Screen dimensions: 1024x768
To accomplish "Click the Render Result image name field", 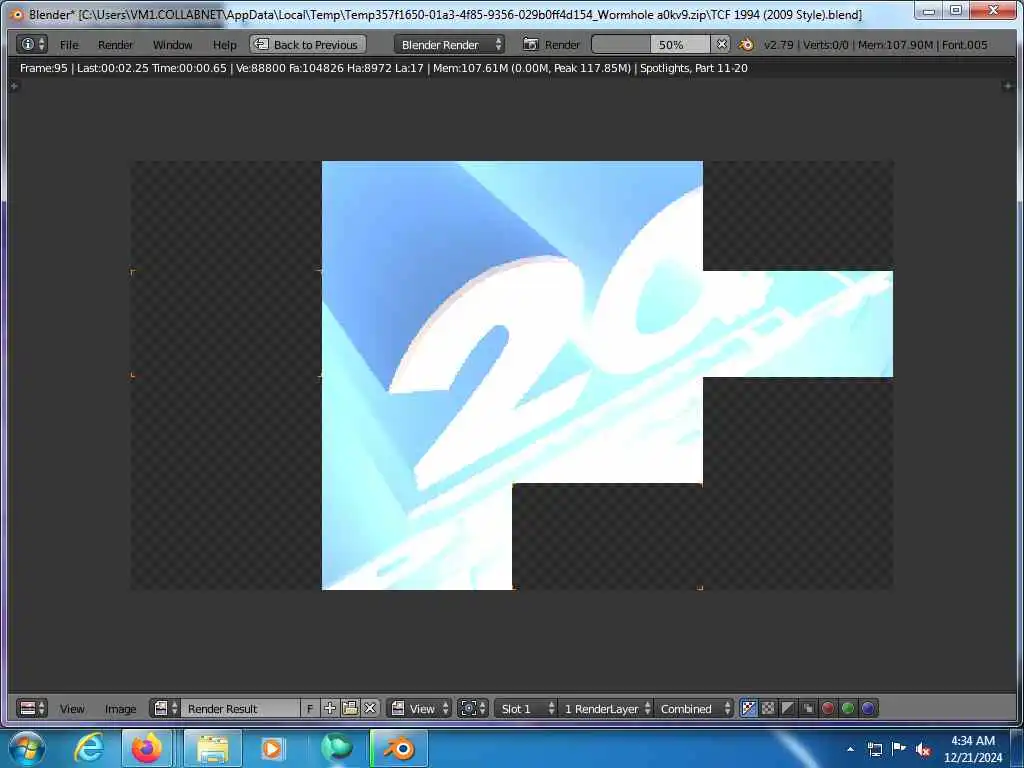I will (240, 708).
